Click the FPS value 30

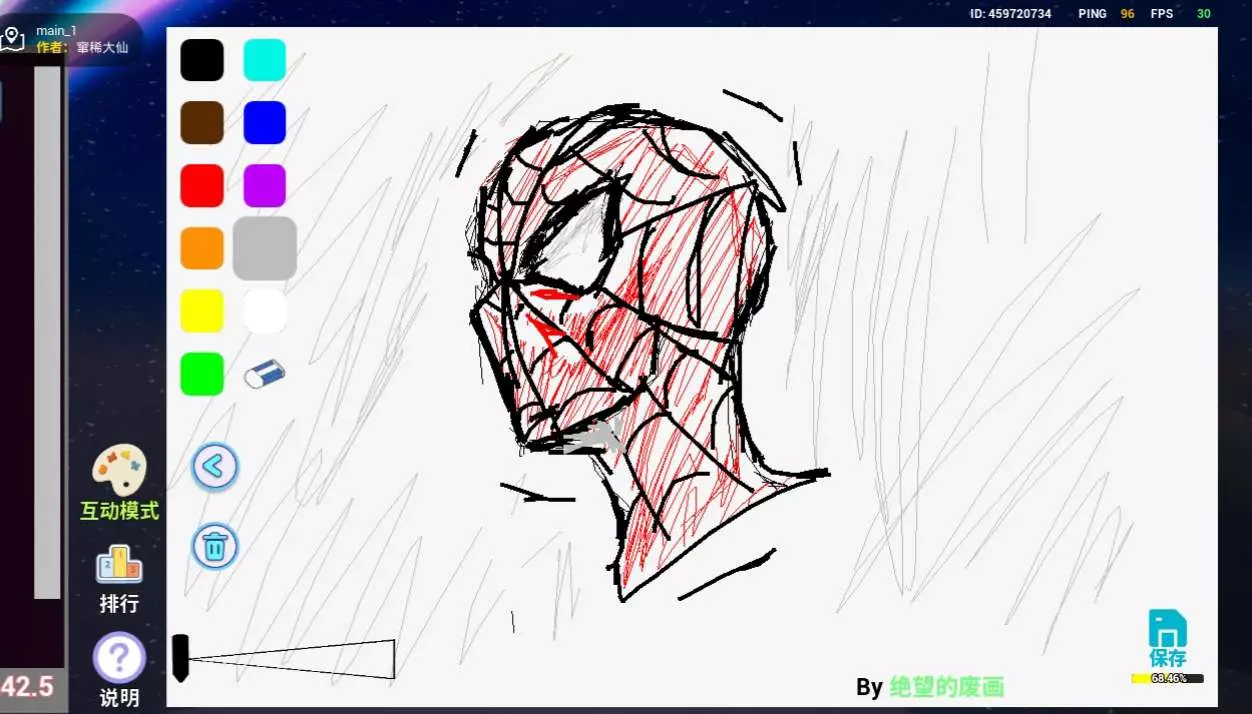pos(1204,13)
